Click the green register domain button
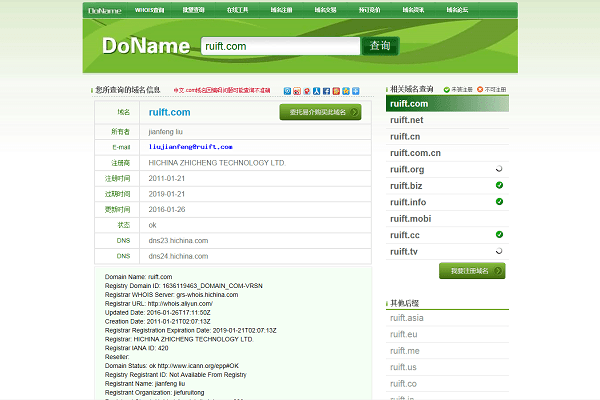600x400 pixels. click(472, 271)
